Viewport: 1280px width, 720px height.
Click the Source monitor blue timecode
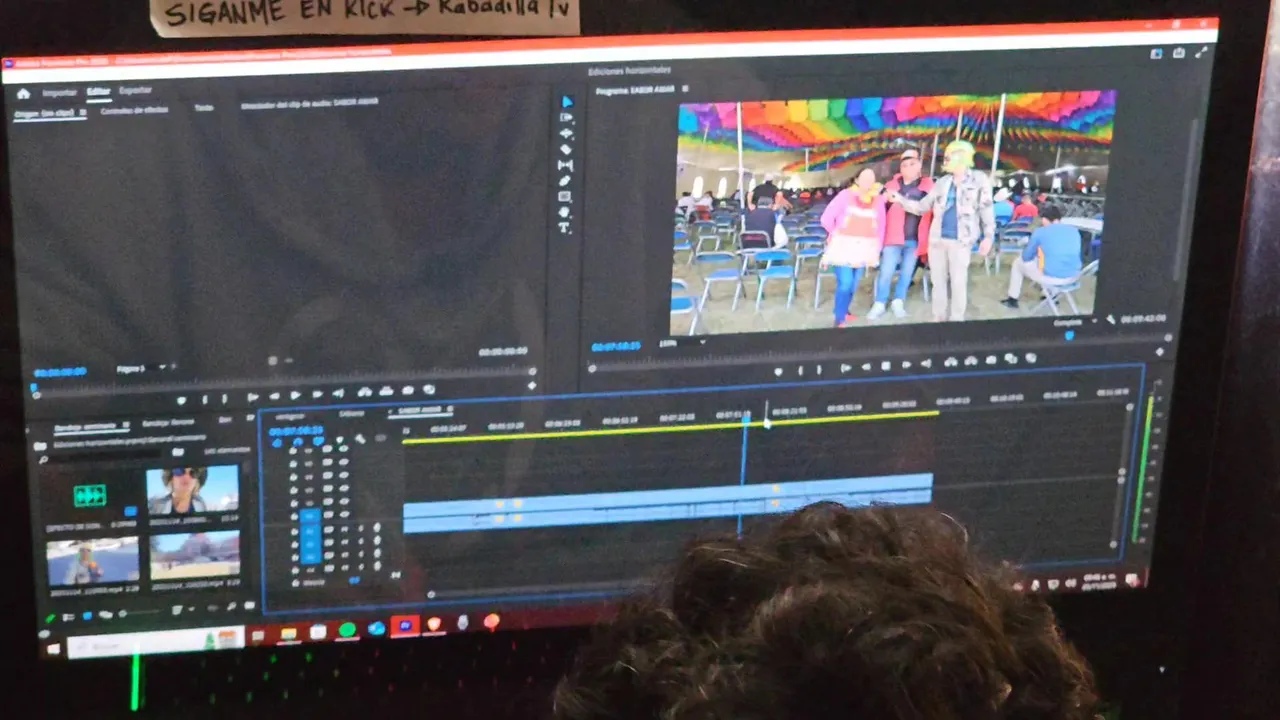pyautogui.click(x=60, y=372)
